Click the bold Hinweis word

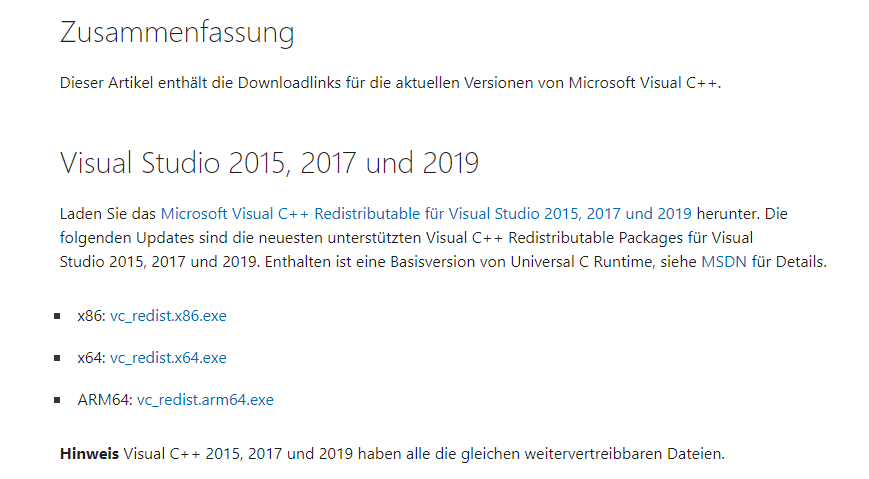[89, 454]
